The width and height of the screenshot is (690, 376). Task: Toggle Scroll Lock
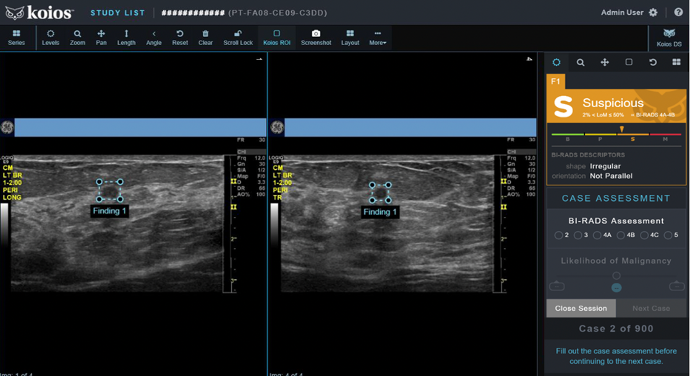[238, 38]
